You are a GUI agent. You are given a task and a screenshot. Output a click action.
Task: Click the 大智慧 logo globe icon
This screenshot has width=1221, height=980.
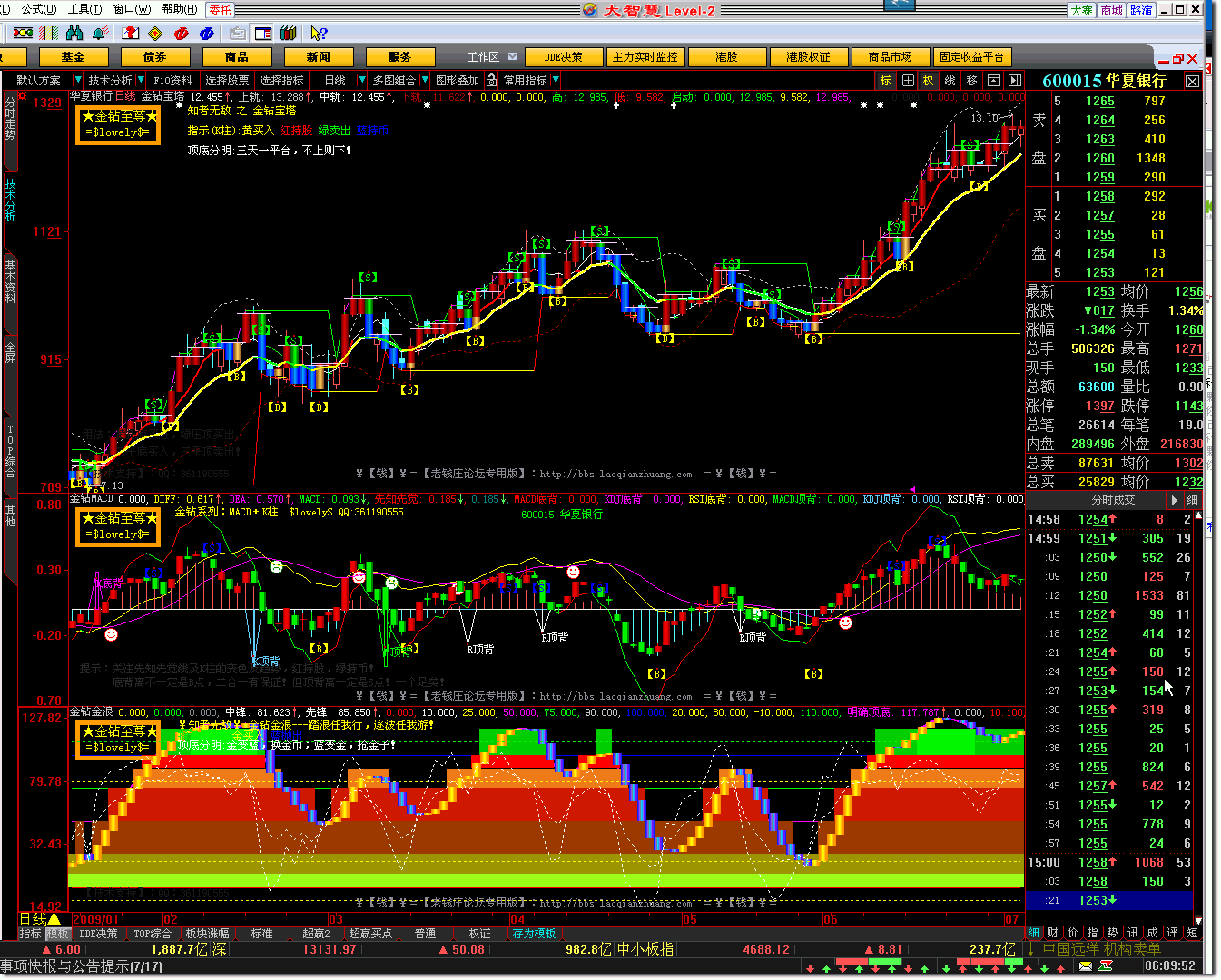coord(590,10)
